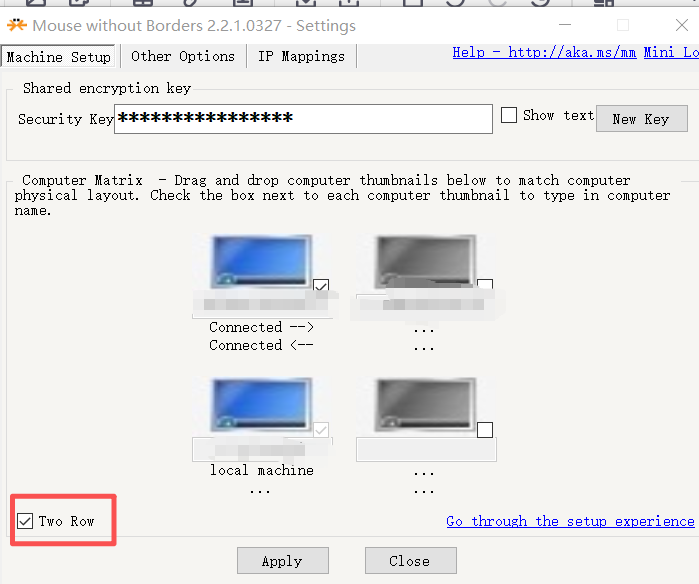
Task: Open the IP Mappings tab
Action: click(301, 57)
